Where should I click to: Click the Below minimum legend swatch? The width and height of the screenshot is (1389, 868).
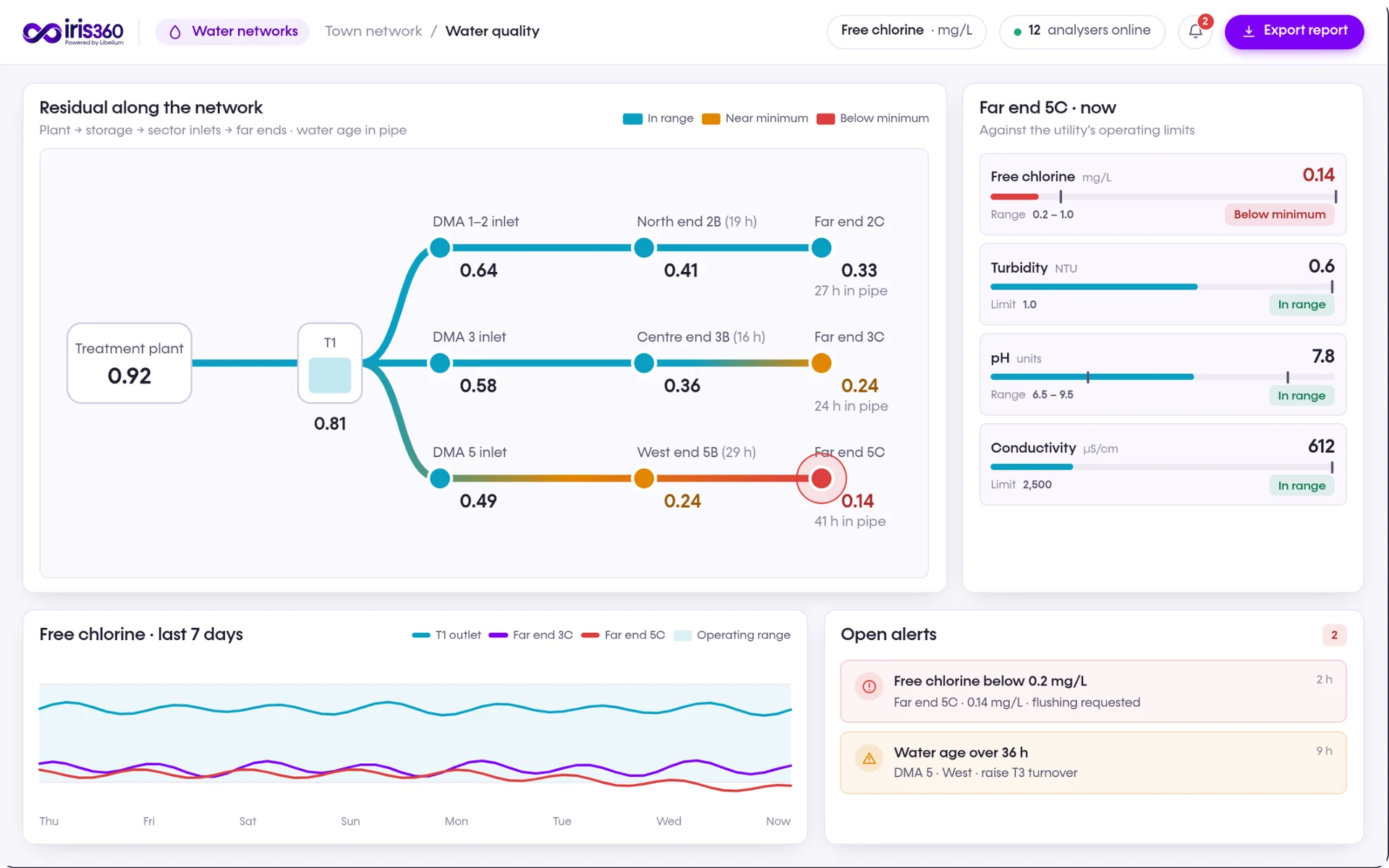[x=825, y=119]
